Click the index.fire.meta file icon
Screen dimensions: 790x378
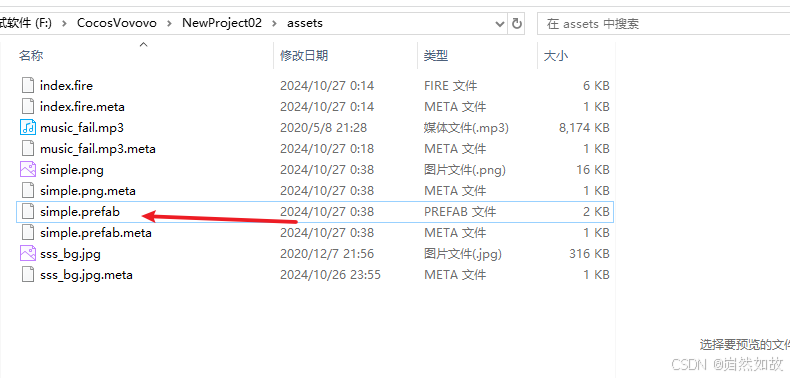tap(28, 107)
